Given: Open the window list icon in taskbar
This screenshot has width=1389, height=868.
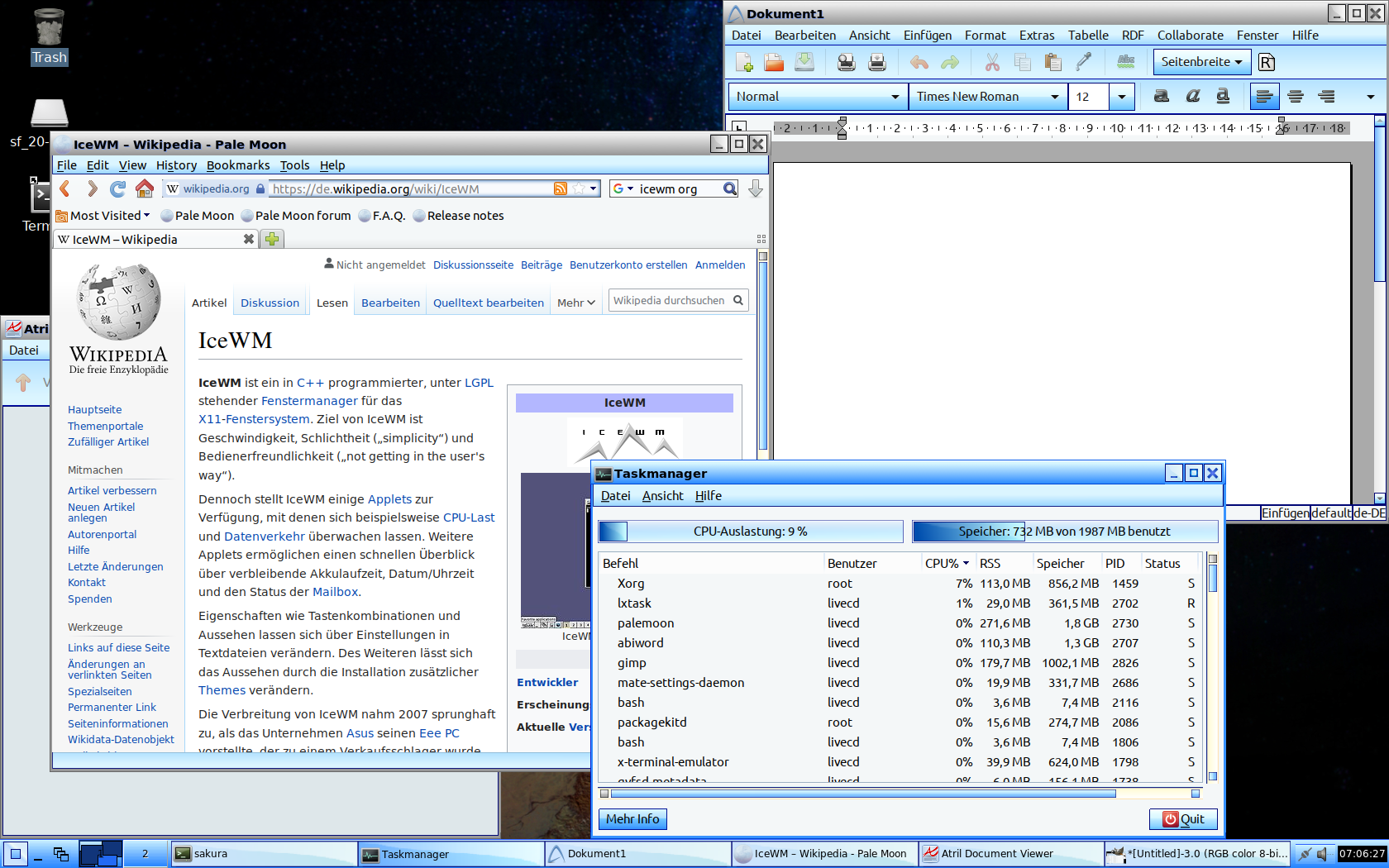Looking at the screenshot, I should (x=60, y=854).
